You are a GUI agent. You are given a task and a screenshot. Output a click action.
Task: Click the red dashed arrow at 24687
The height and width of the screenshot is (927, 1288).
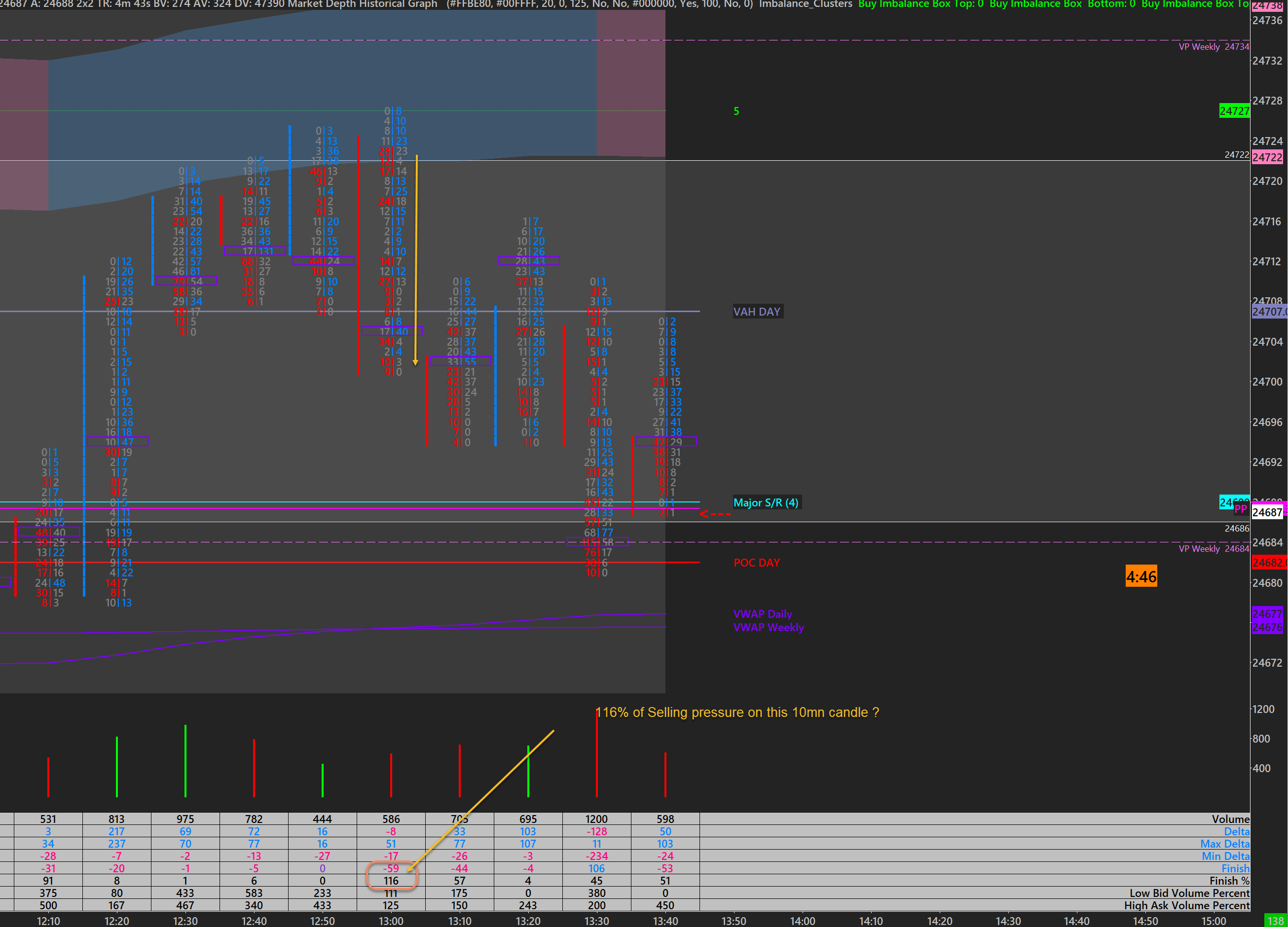click(714, 514)
